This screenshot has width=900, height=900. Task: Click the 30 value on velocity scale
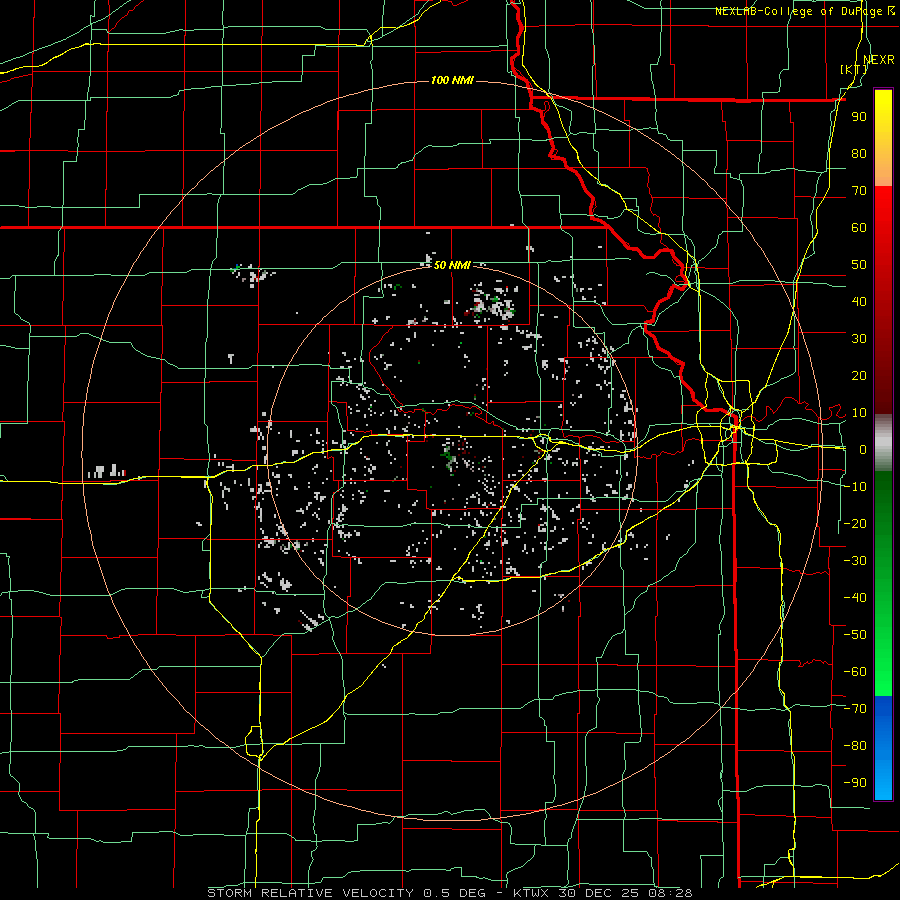click(859, 339)
